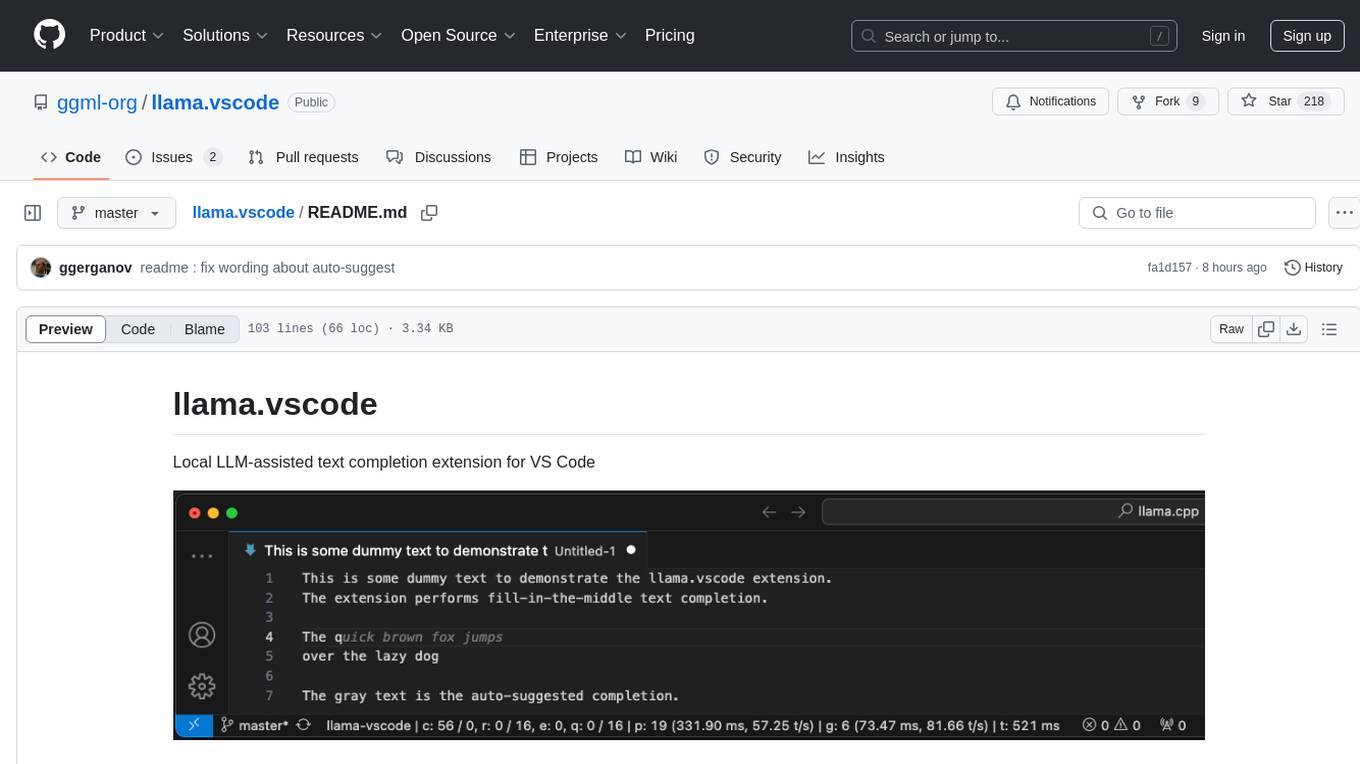Expand the Open Source menu
The image size is (1360, 764).
458,35
